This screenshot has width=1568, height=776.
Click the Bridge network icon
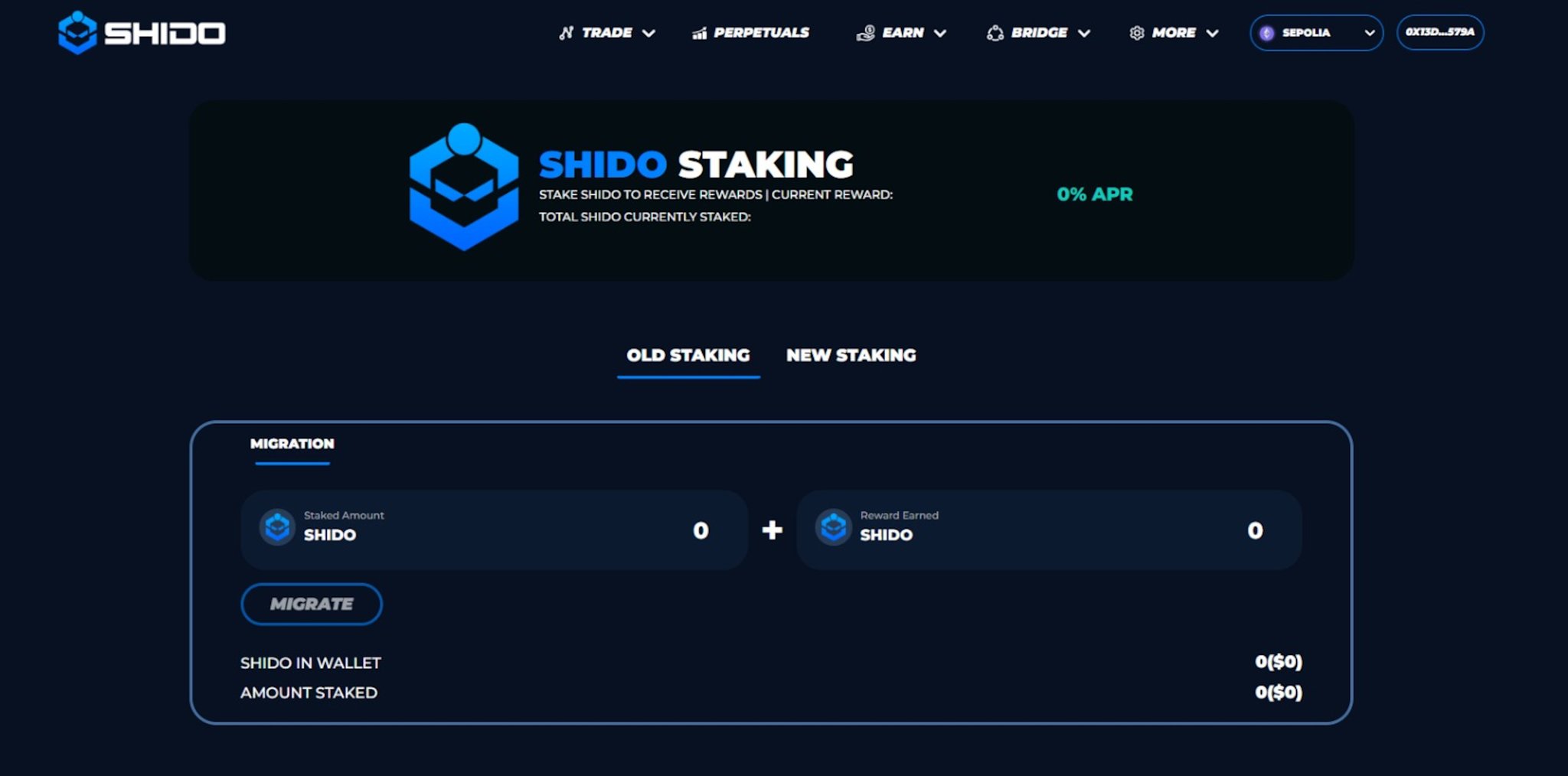(x=995, y=33)
